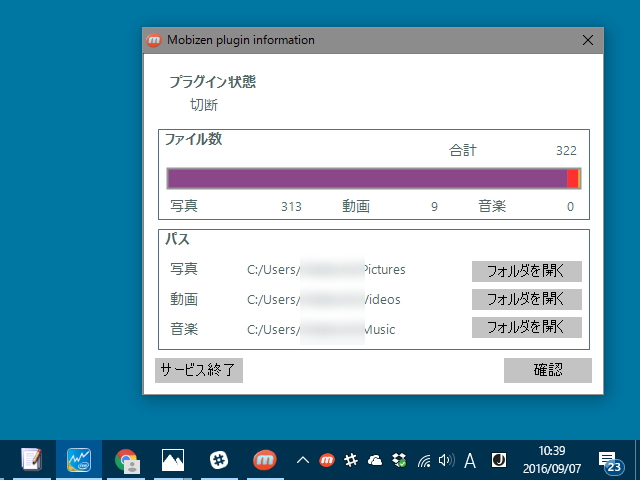Click the 切断 plugin status text
Image resolution: width=640 pixels, height=480 pixels.
tap(204, 105)
